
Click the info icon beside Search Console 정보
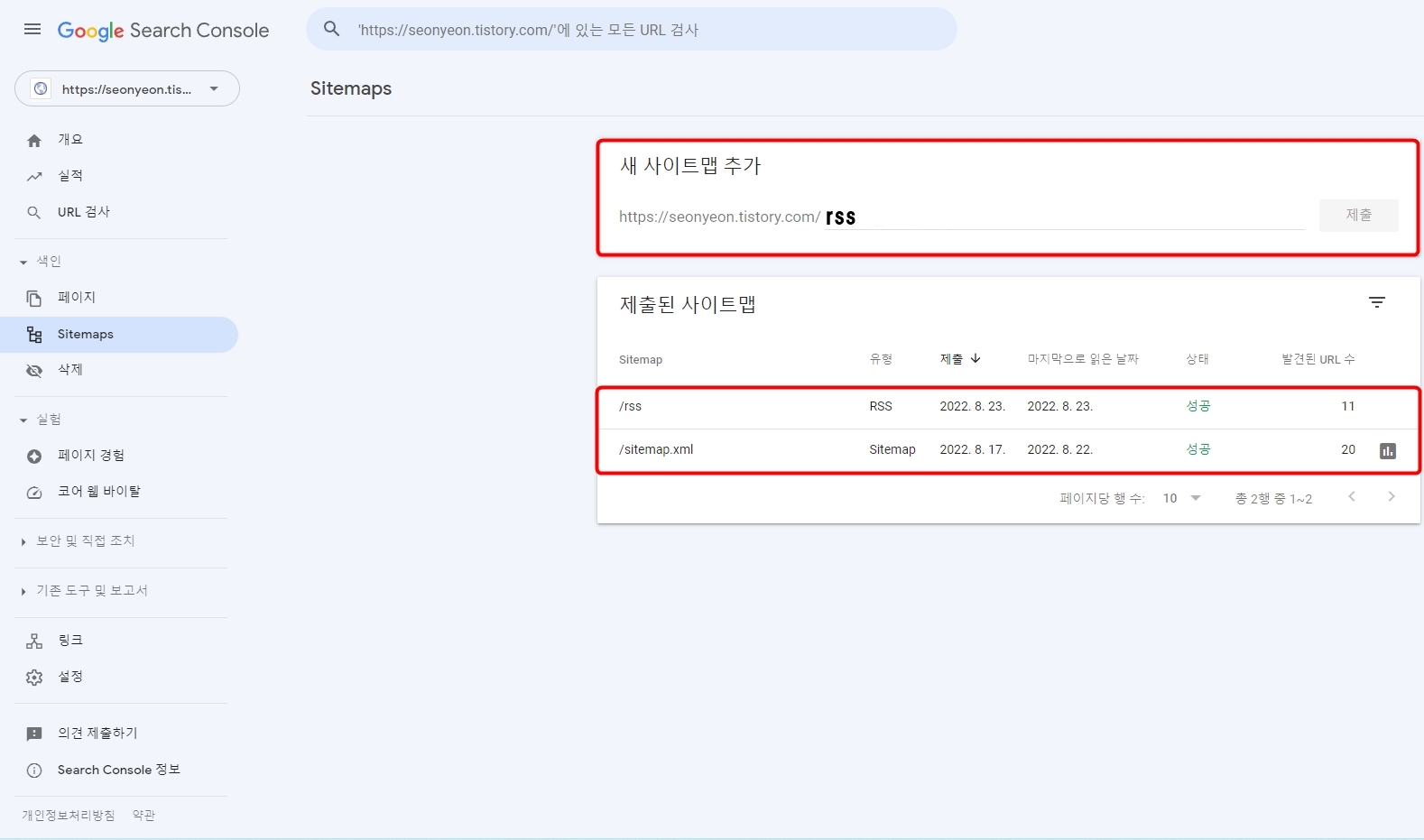coord(34,771)
